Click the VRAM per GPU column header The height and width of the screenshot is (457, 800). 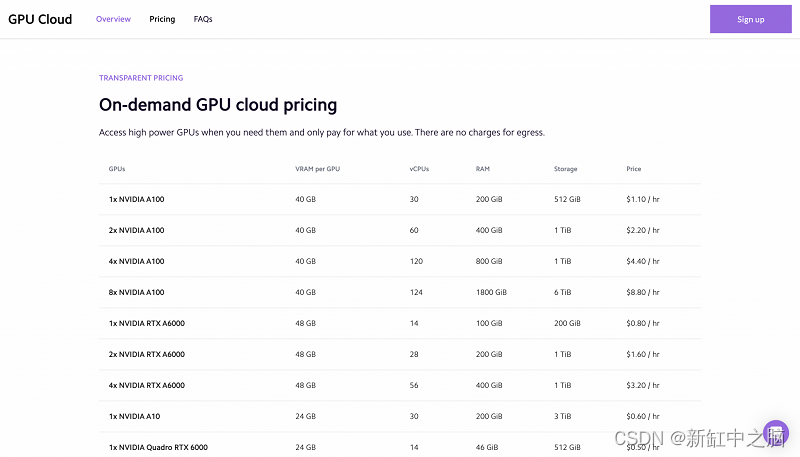point(317,169)
